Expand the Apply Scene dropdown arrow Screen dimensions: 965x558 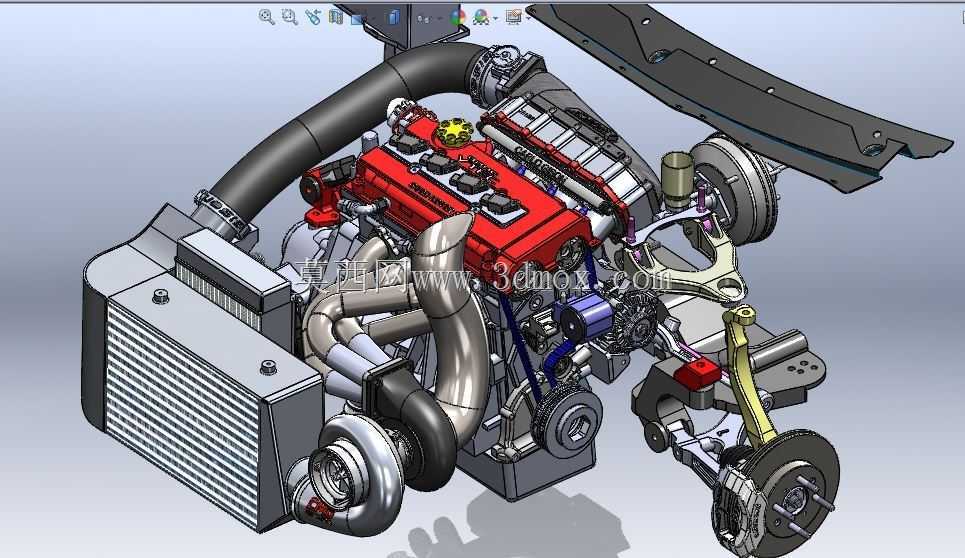coord(495,18)
